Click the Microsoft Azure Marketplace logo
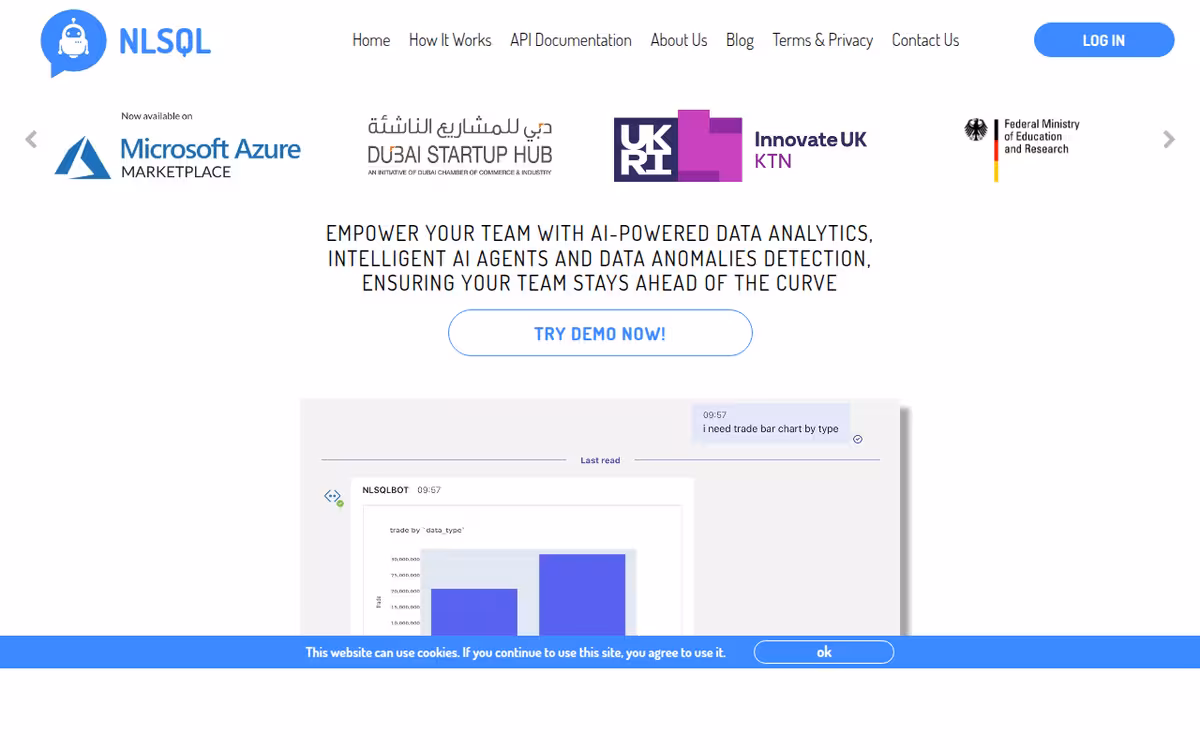This screenshot has width=1200, height=750. (177, 146)
